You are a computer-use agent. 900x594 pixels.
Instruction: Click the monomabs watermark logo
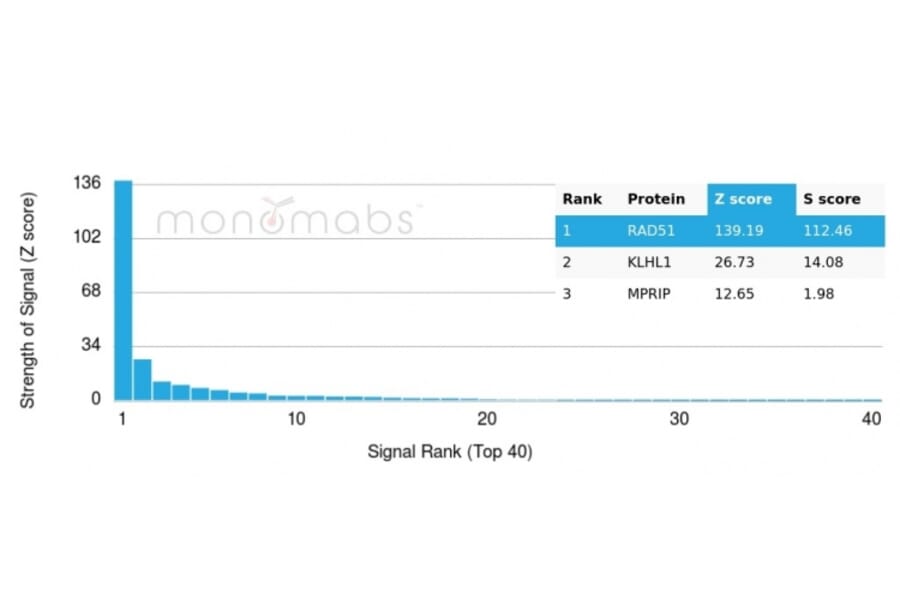click(285, 217)
